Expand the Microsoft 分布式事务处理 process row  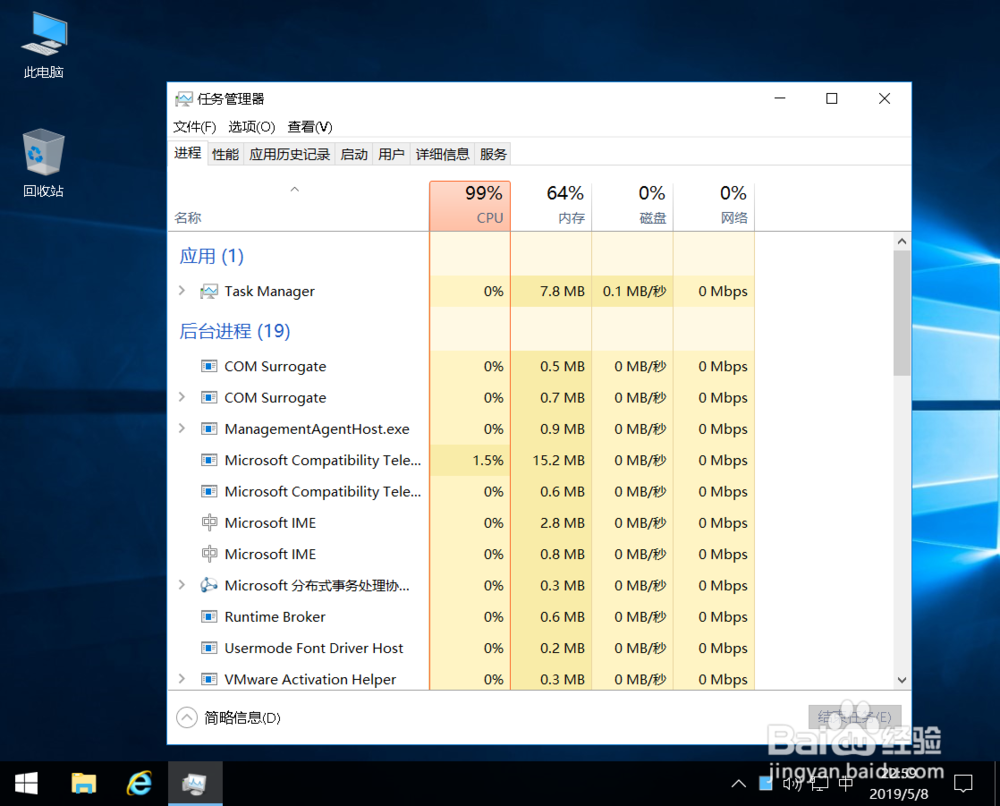[182, 585]
